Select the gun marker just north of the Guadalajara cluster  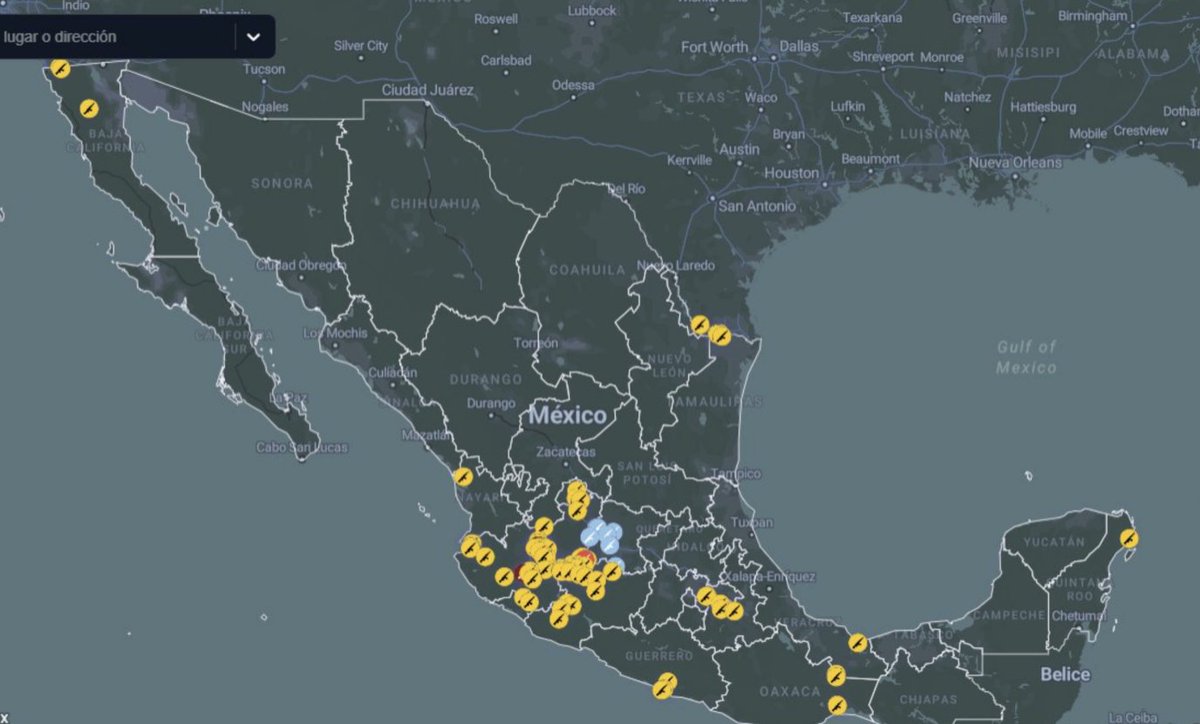pyautogui.click(x=544, y=525)
